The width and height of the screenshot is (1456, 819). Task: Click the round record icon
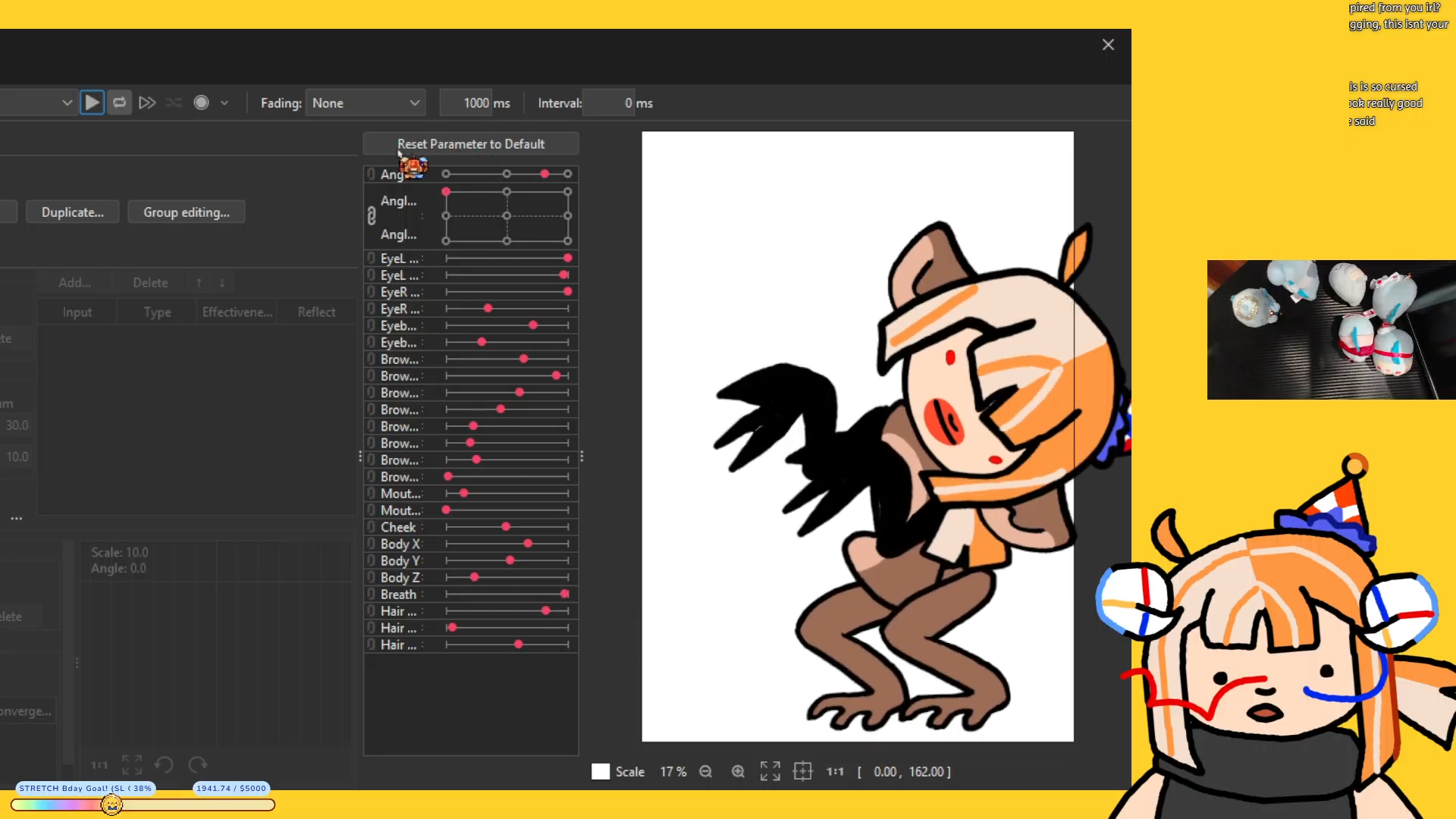click(201, 102)
